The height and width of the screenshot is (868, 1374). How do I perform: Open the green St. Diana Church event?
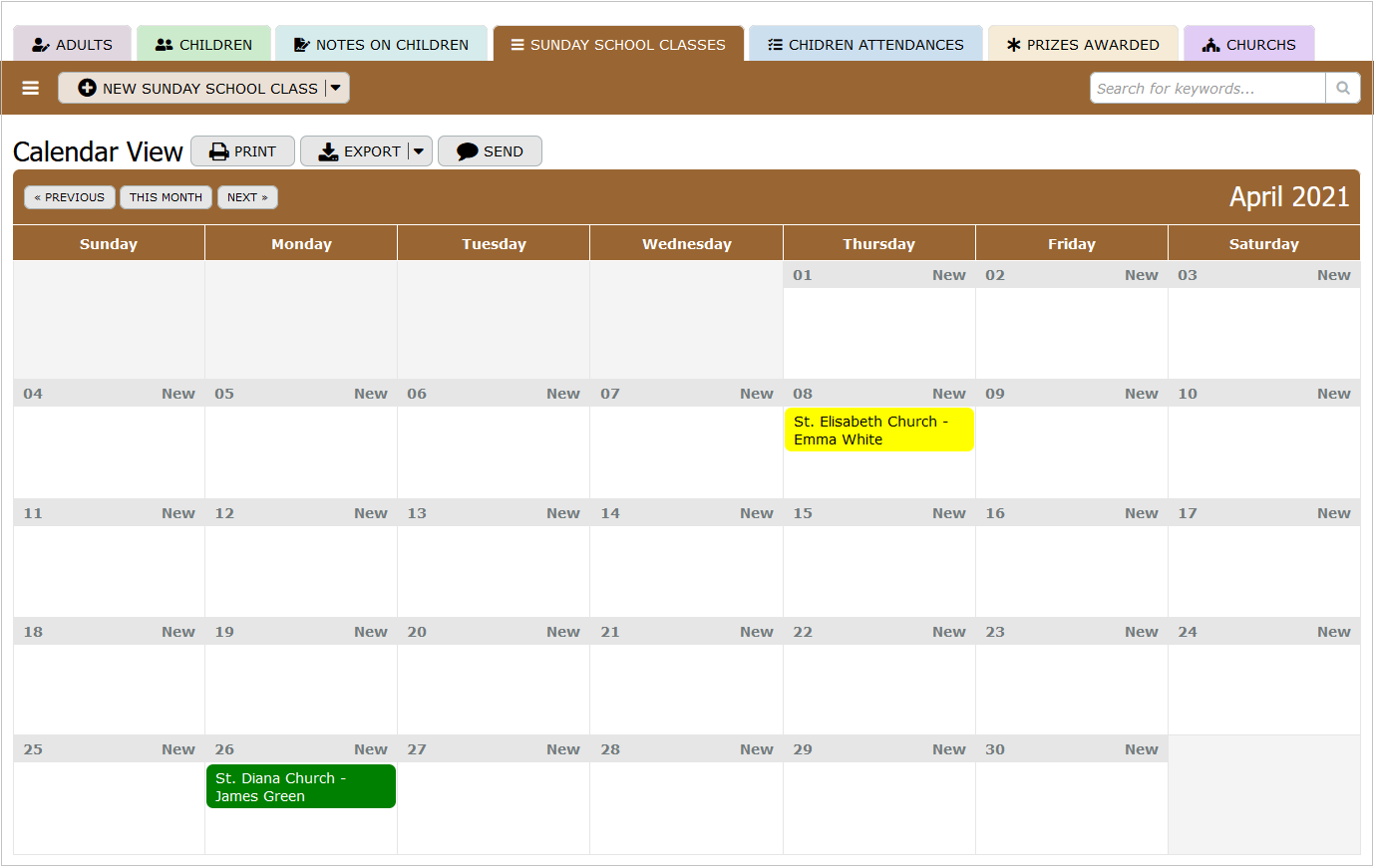(x=300, y=786)
